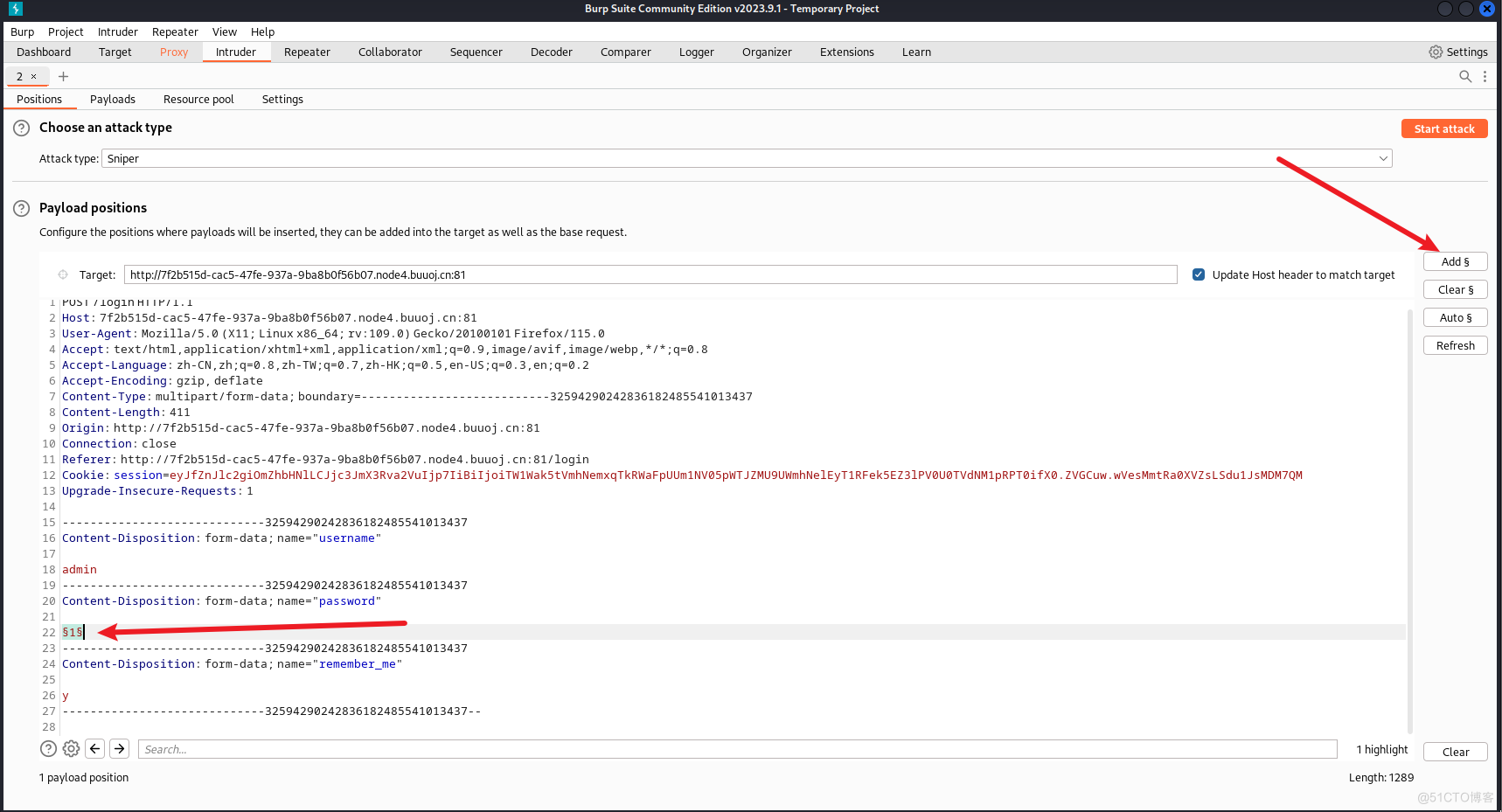Viewport: 1502px width, 812px height.
Task: Switch to the Organizer tab
Action: [767, 52]
